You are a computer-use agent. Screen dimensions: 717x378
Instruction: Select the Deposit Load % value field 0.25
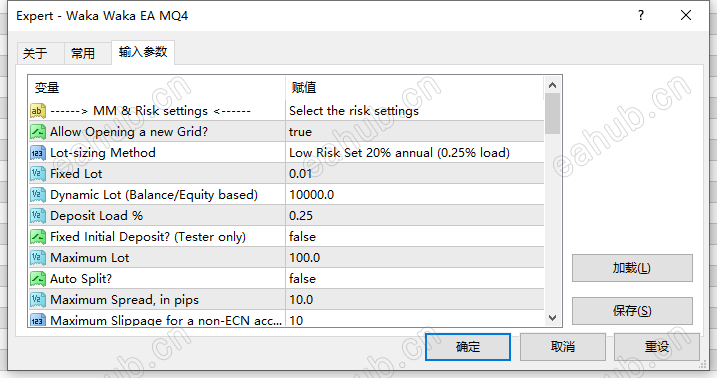415,216
